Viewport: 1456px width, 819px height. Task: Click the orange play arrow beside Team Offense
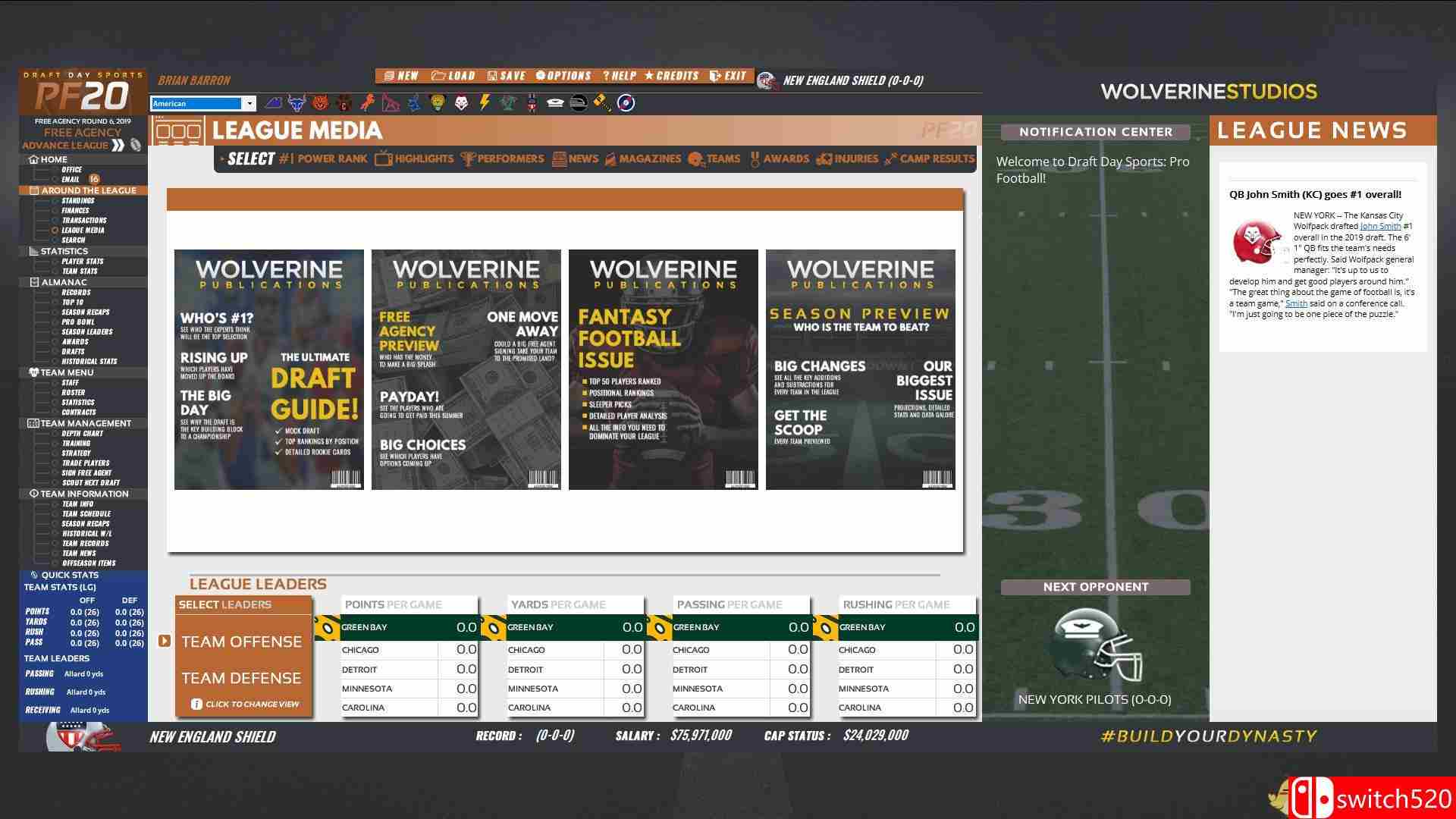coord(165,641)
